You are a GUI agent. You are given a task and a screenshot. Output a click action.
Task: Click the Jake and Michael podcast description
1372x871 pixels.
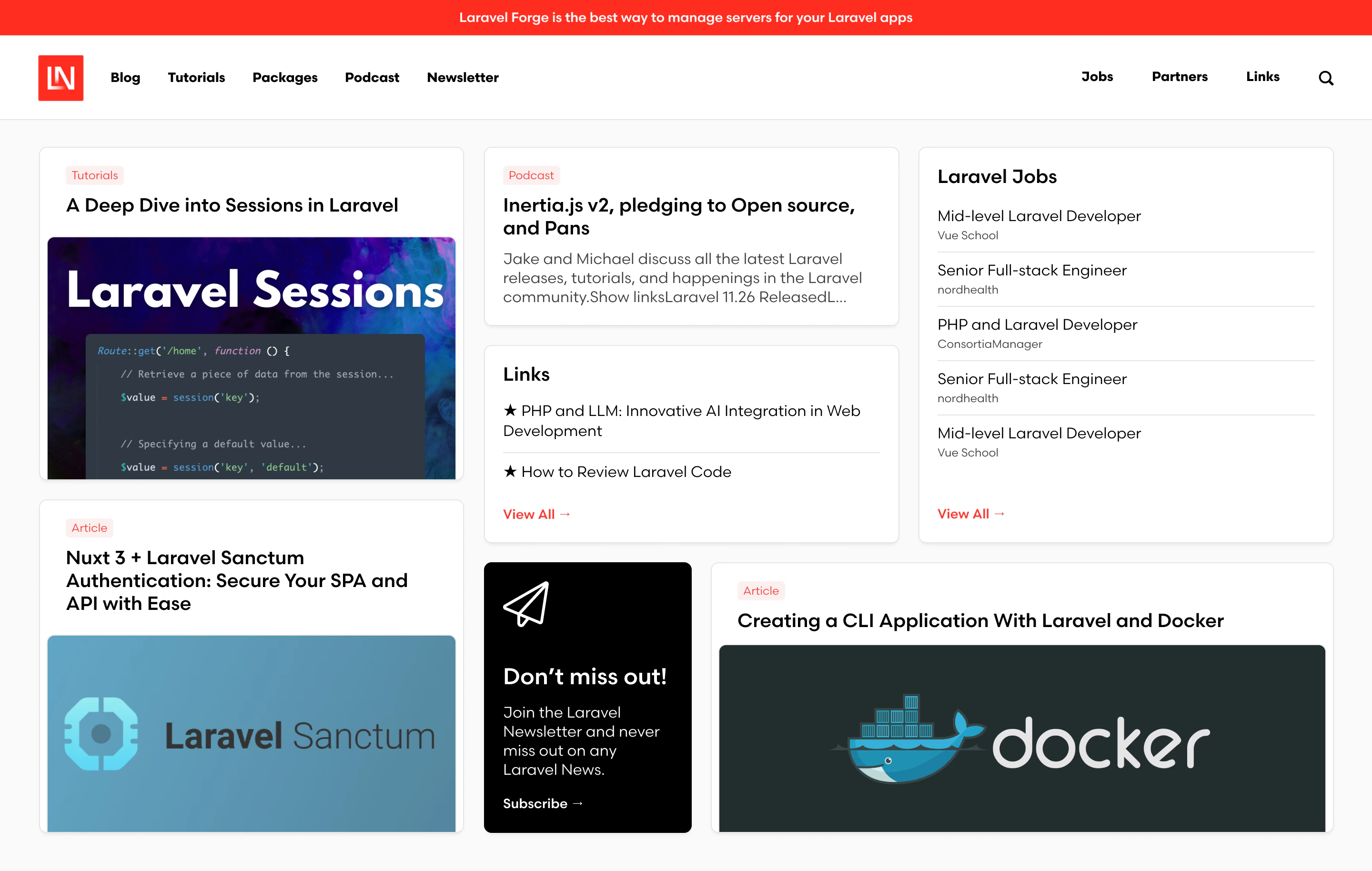tap(683, 278)
